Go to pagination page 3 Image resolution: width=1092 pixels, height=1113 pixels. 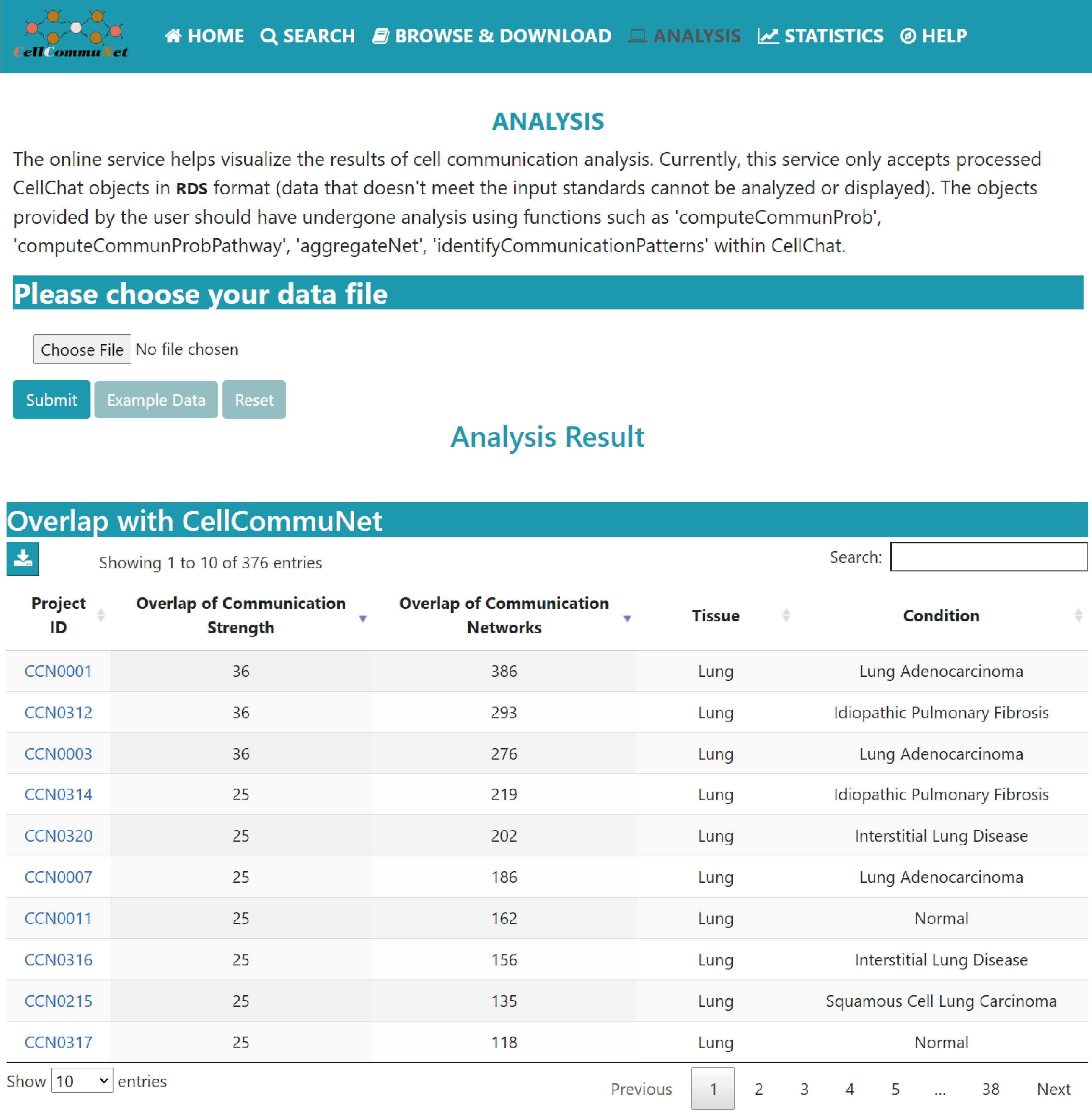coord(804,1089)
